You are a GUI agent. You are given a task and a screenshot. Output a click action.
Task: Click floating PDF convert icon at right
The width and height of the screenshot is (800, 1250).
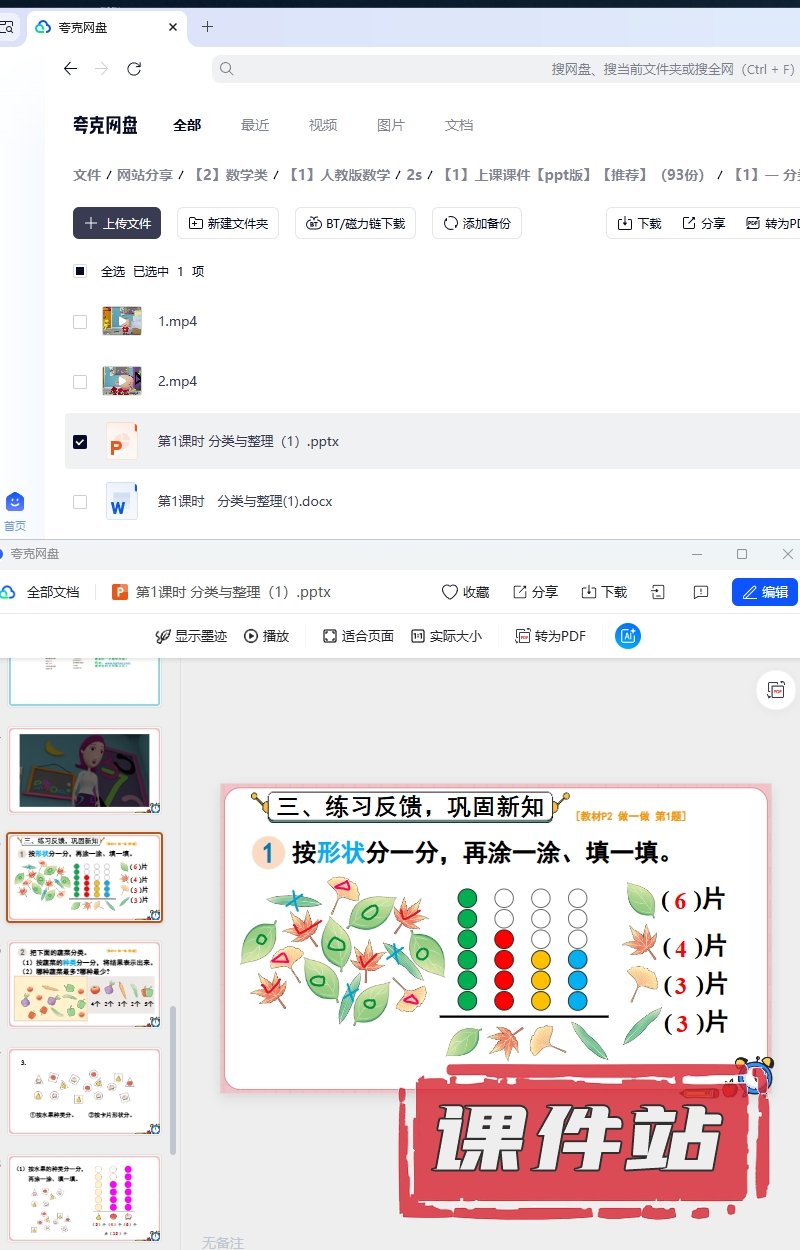[776, 690]
